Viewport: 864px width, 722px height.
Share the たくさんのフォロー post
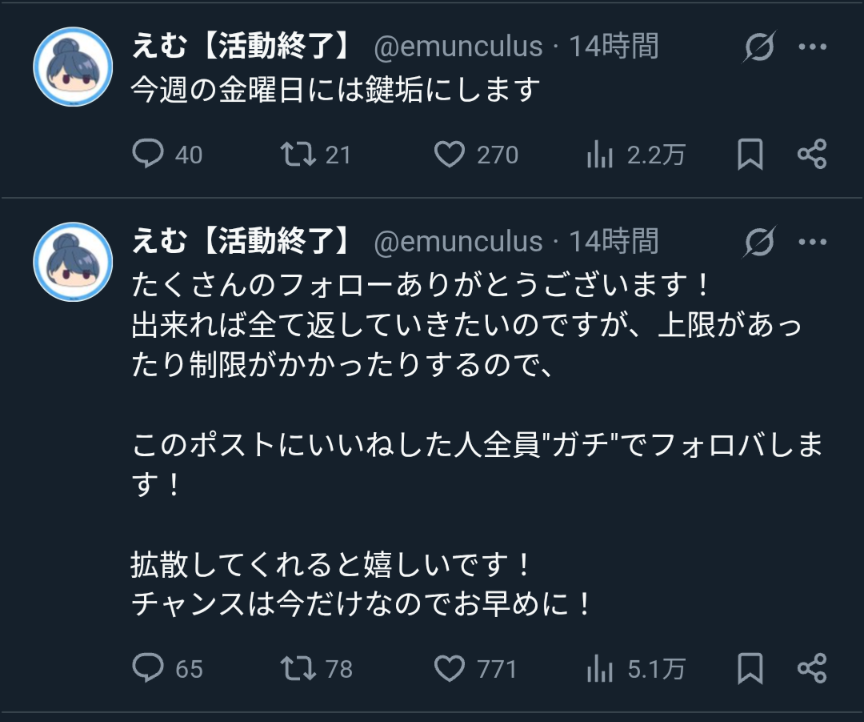(x=811, y=667)
